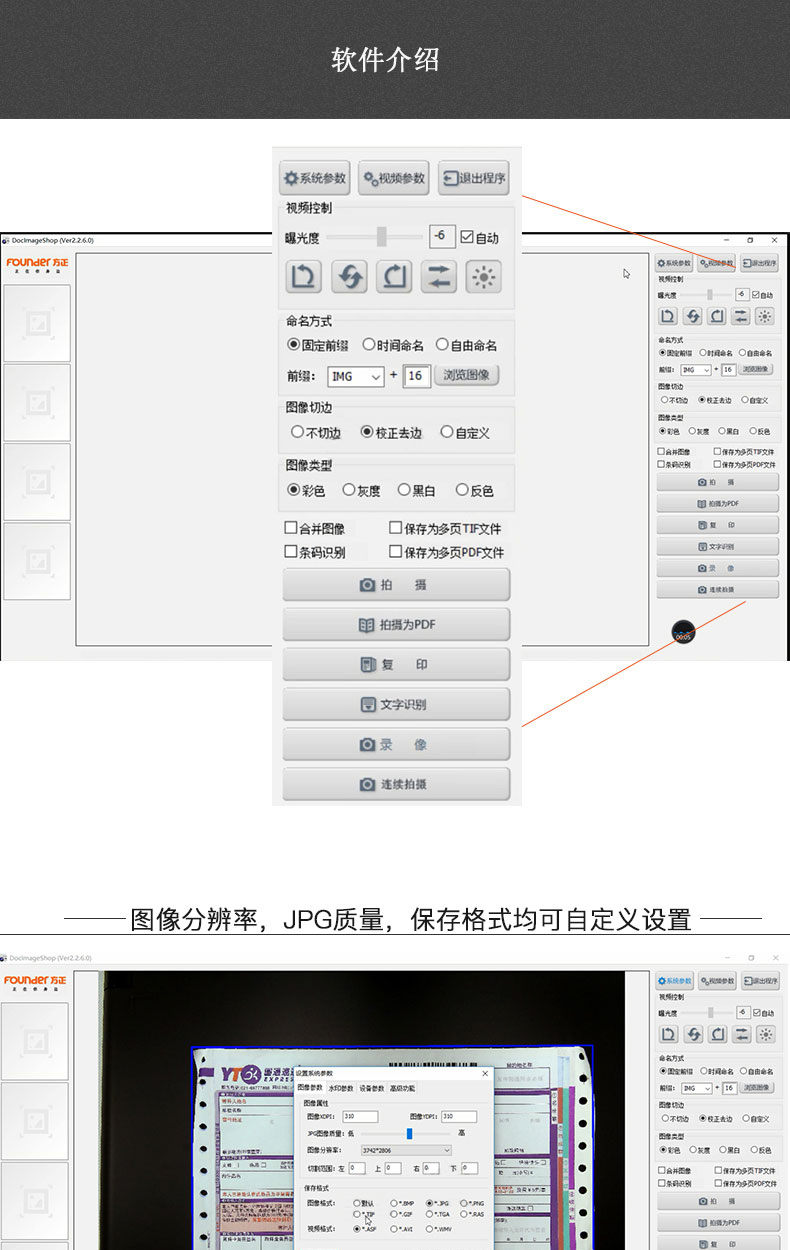790x1250 pixels.
Task: Click sun brightness icon in upper window's panel
Action: click(765, 316)
